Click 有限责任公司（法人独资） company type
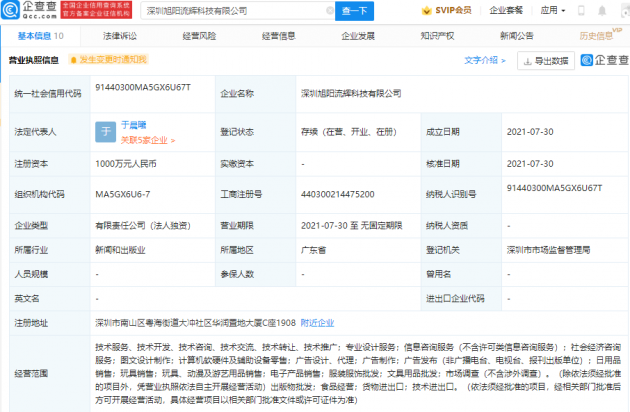The height and width of the screenshot is (412, 630). point(143,225)
